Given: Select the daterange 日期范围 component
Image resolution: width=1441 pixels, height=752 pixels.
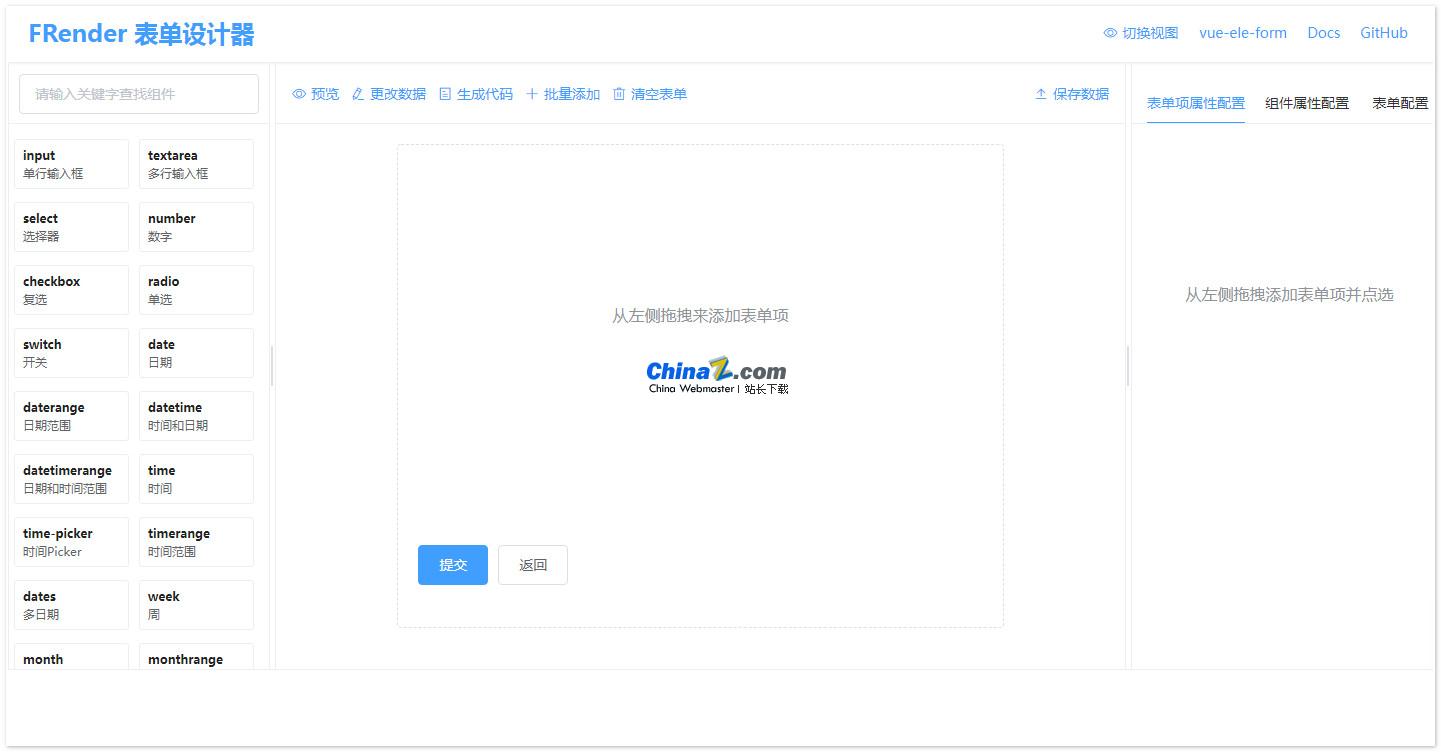Looking at the screenshot, I should [x=71, y=415].
